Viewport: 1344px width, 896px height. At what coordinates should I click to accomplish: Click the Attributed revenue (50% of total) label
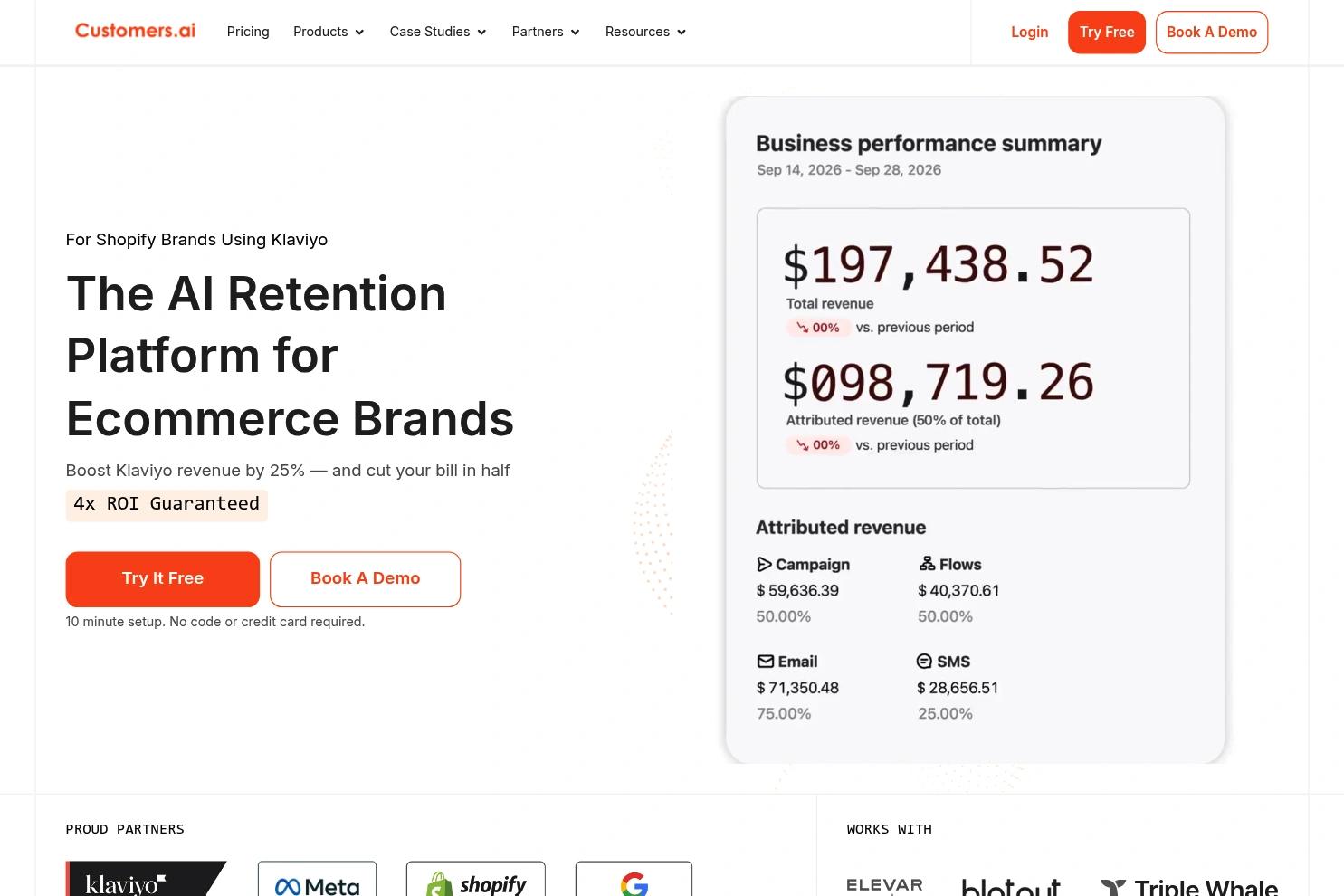tap(893, 420)
